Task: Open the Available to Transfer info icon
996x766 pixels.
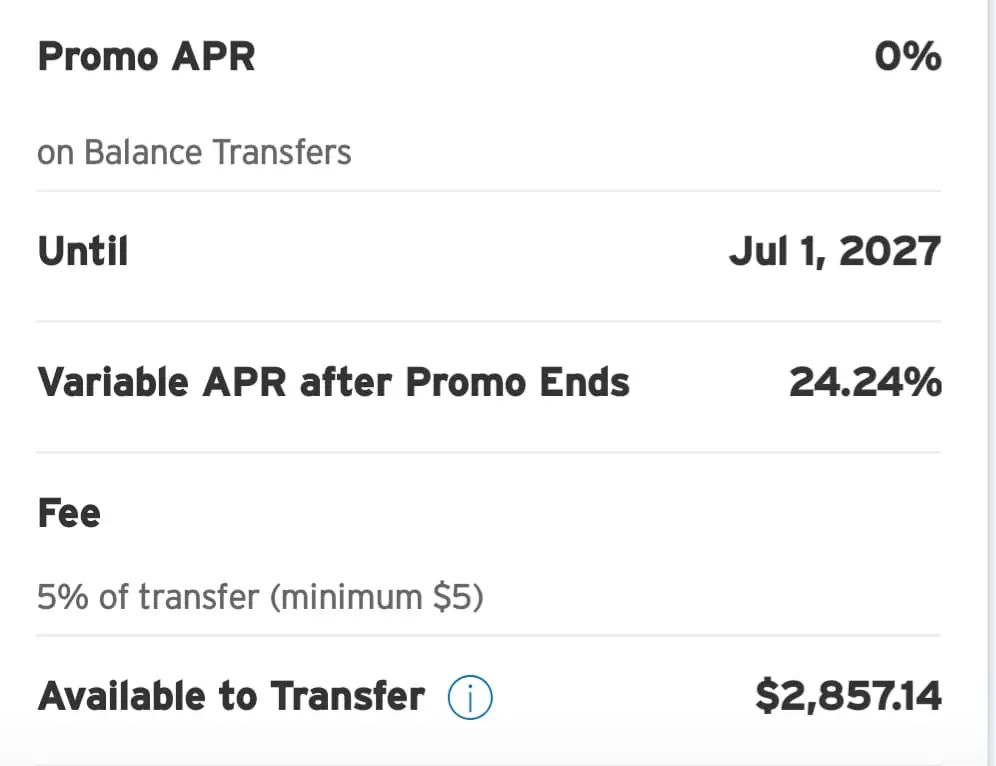Action: tap(470, 697)
